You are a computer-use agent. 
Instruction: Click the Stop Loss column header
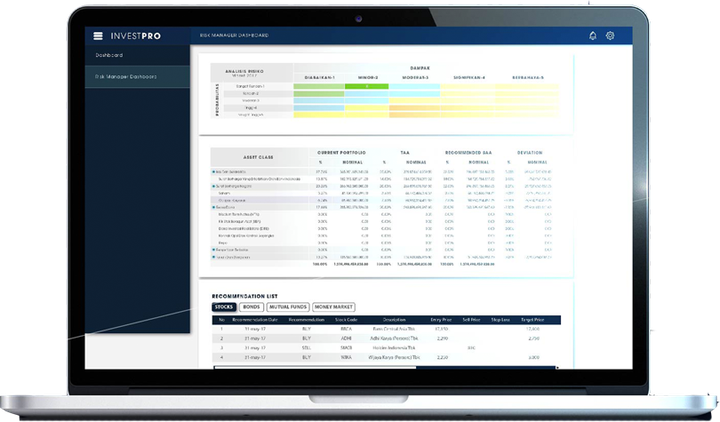[501, 320]
